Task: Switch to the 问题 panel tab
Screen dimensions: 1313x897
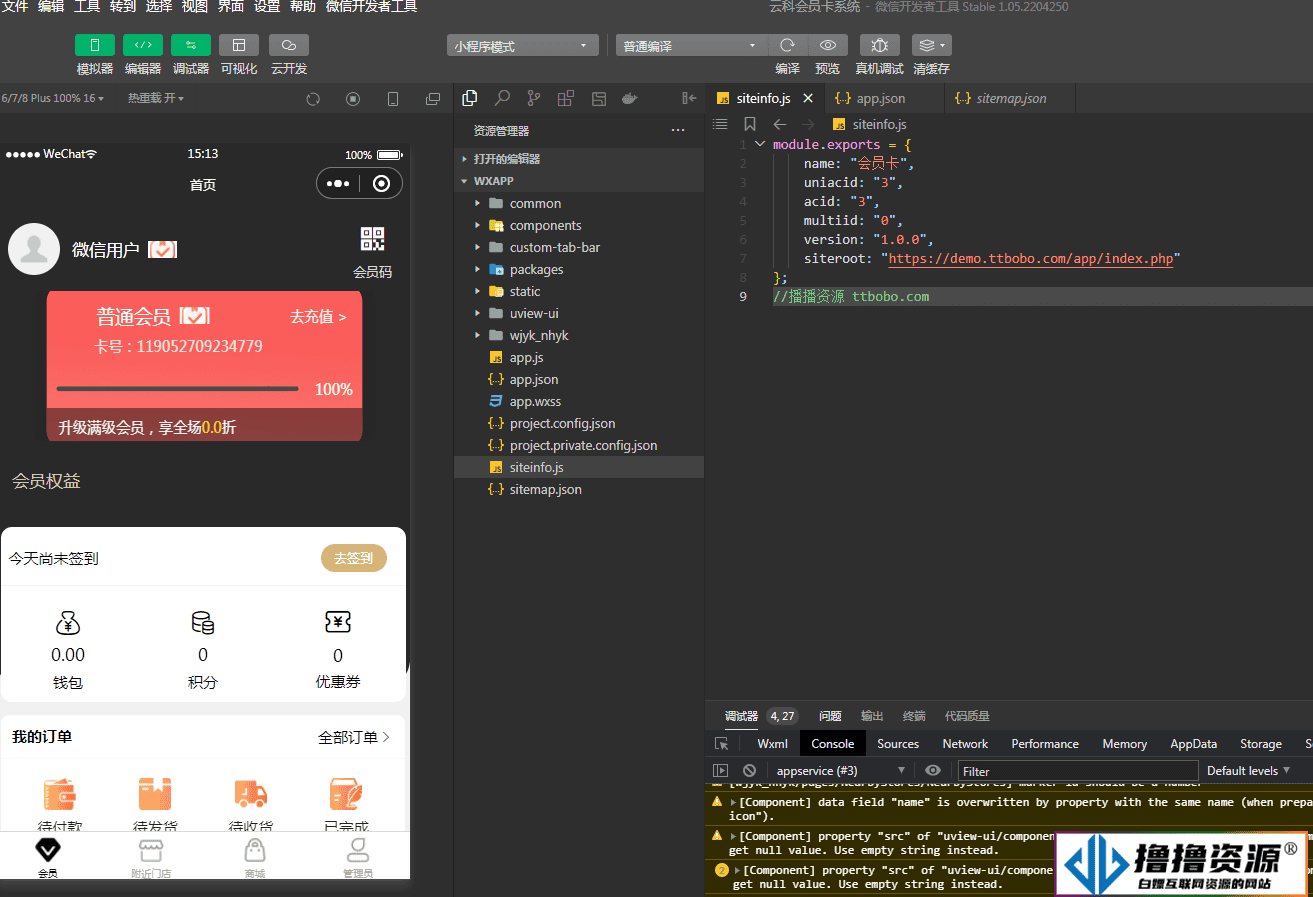Action: coord(830,716)
